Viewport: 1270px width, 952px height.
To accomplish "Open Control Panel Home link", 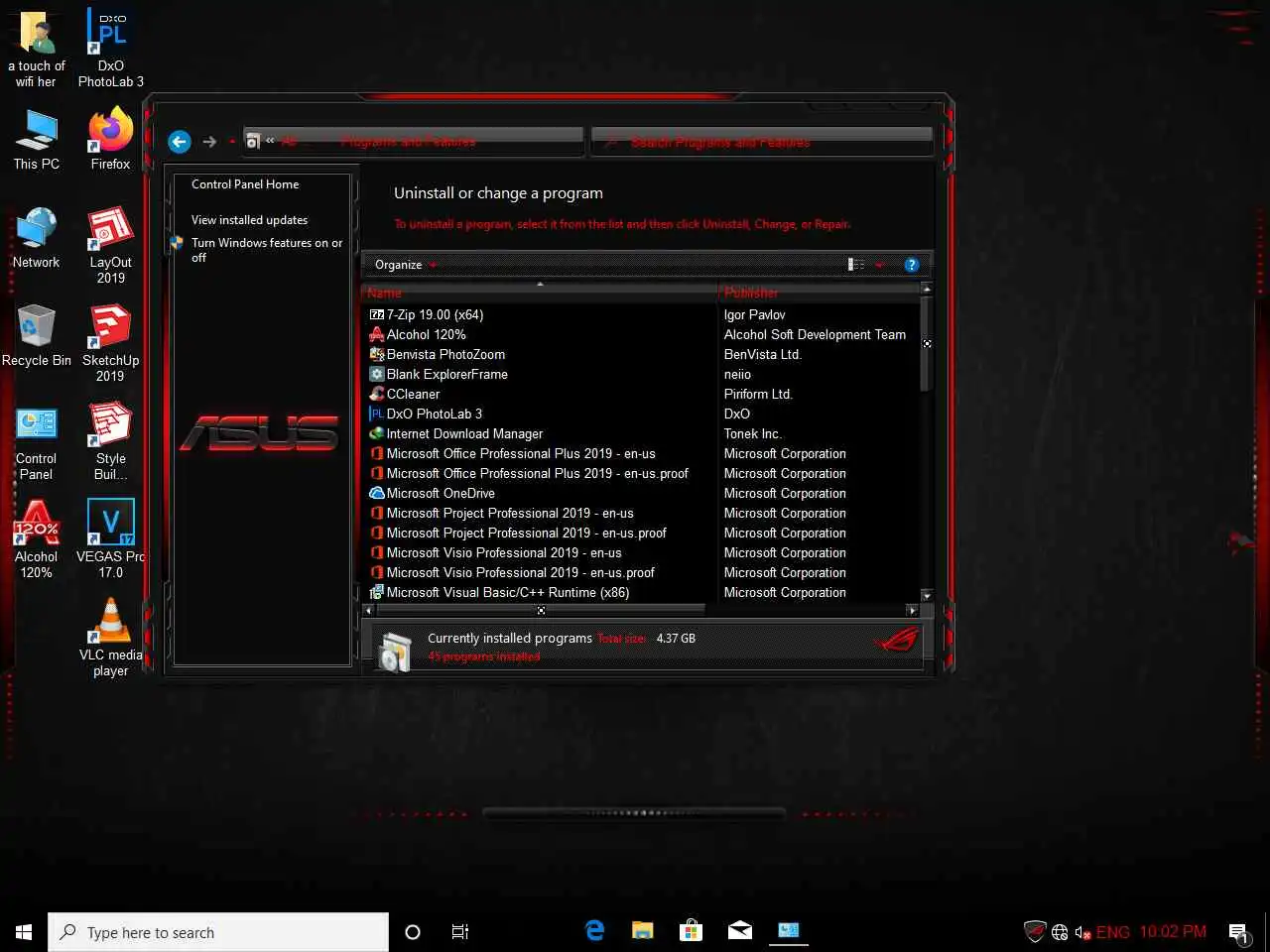I will pos(245,184).
